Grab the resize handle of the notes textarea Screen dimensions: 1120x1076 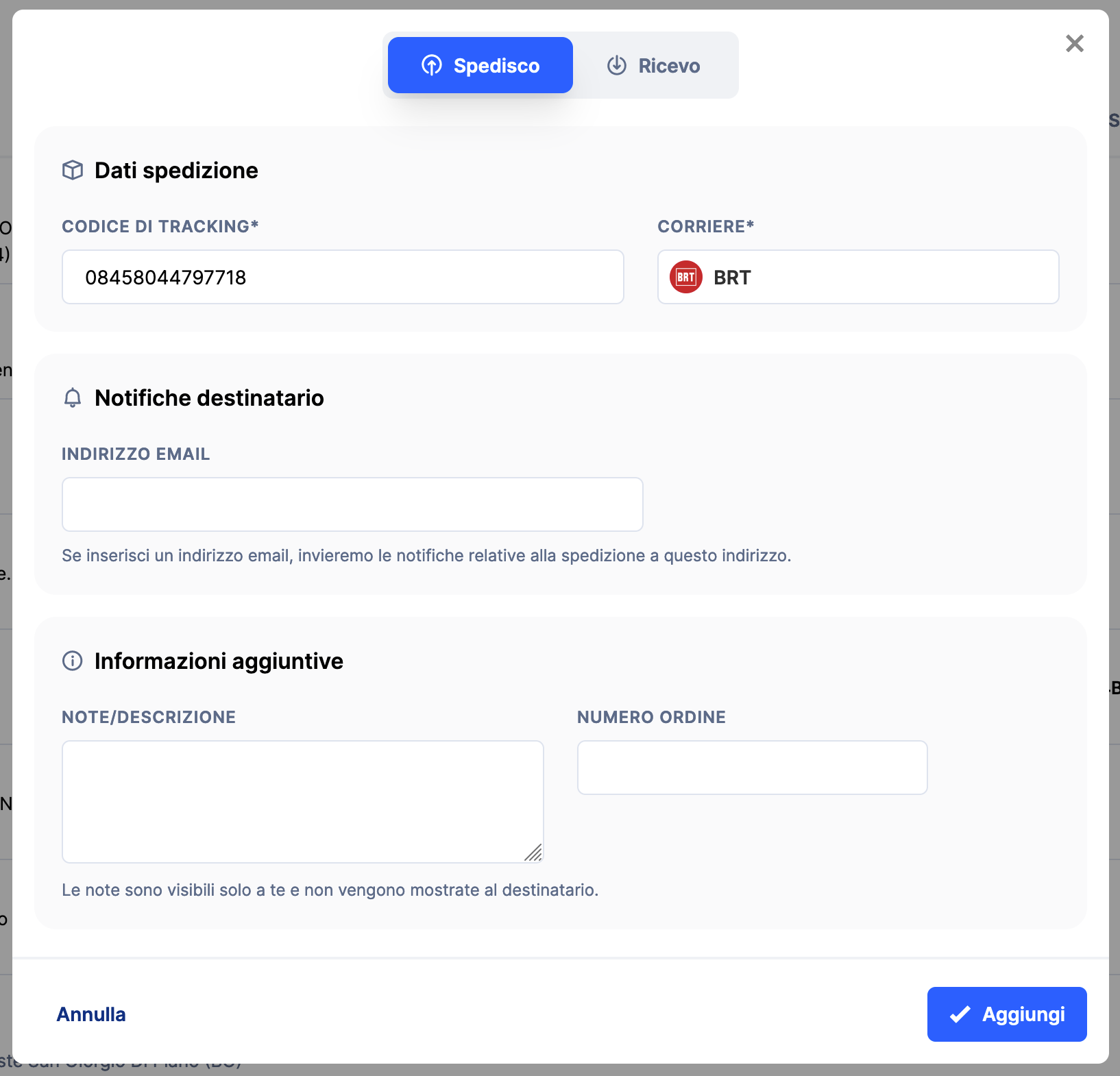pos(534,853)
